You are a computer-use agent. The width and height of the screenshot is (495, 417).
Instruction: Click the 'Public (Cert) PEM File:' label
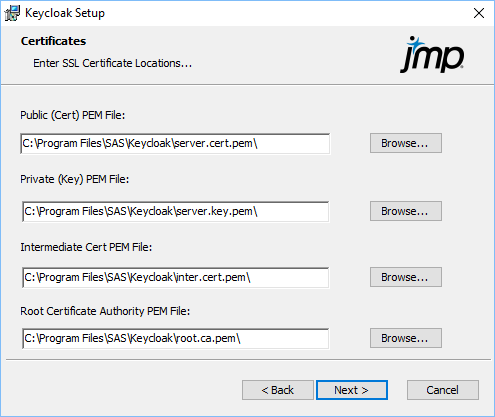tap(73, 115)
